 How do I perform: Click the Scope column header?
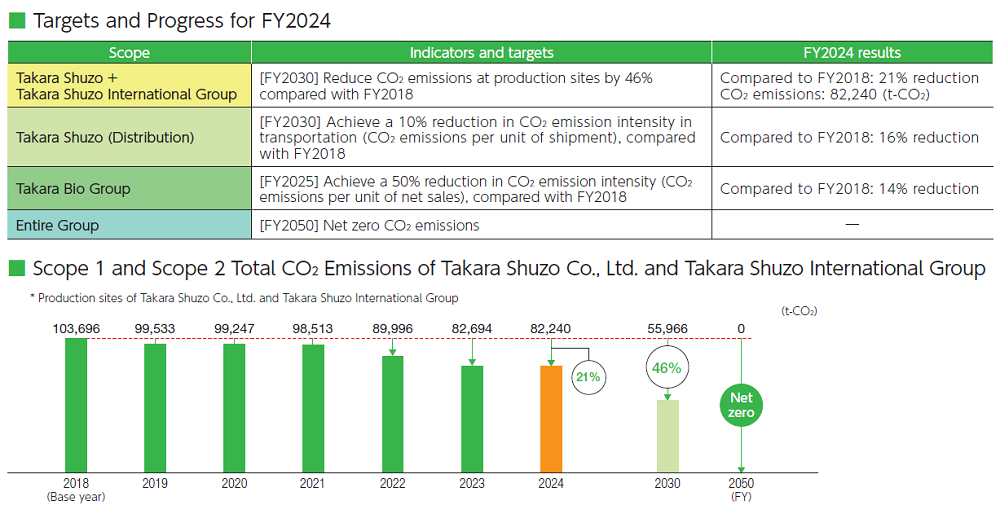click(x=129, y=53)
